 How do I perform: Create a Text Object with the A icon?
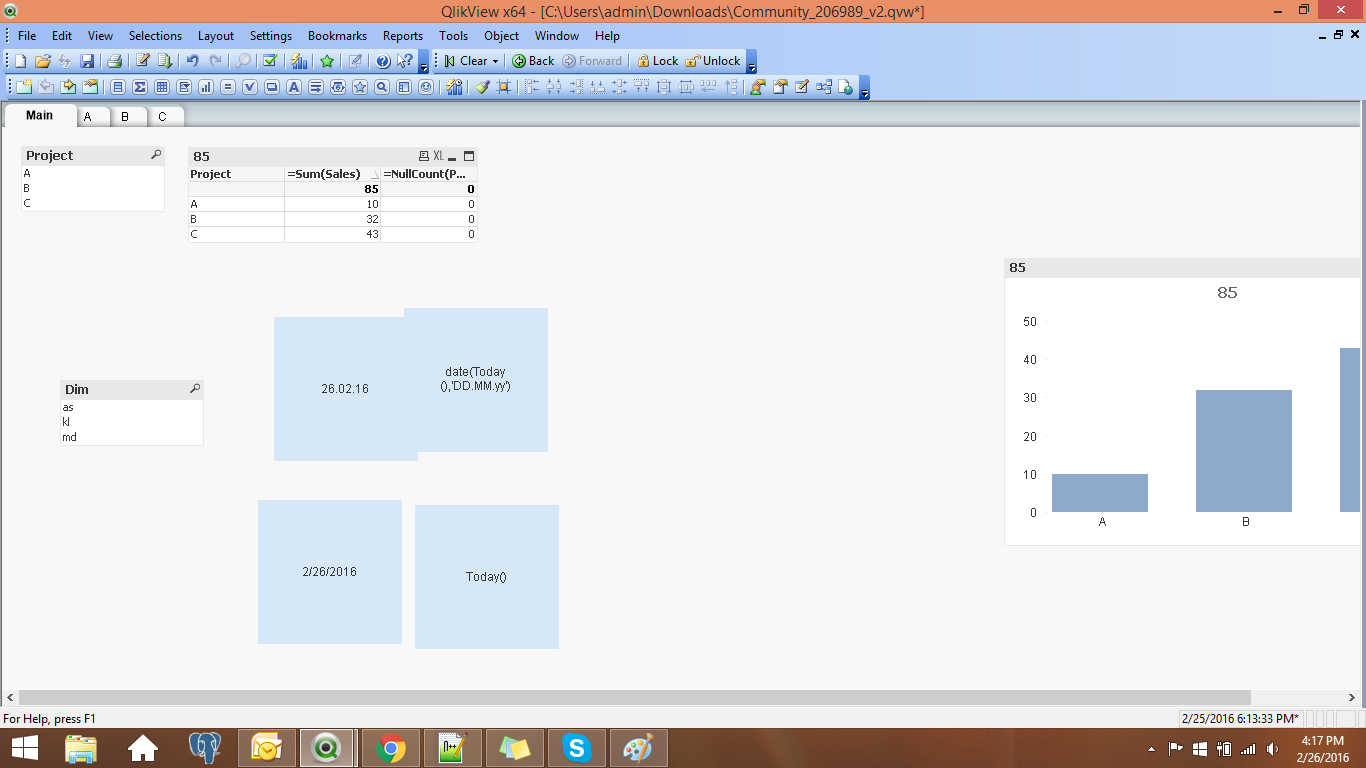pyautogui.click(x=294, y=87)
